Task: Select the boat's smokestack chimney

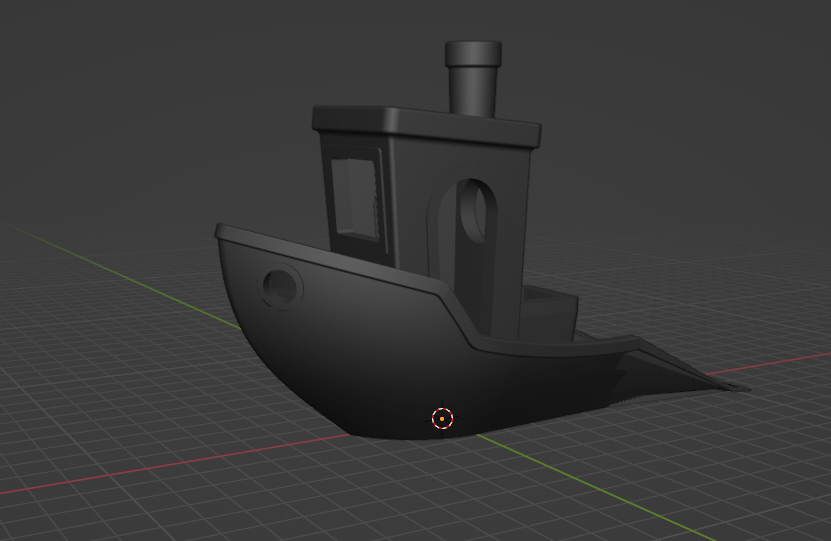Action: [473, 79]
